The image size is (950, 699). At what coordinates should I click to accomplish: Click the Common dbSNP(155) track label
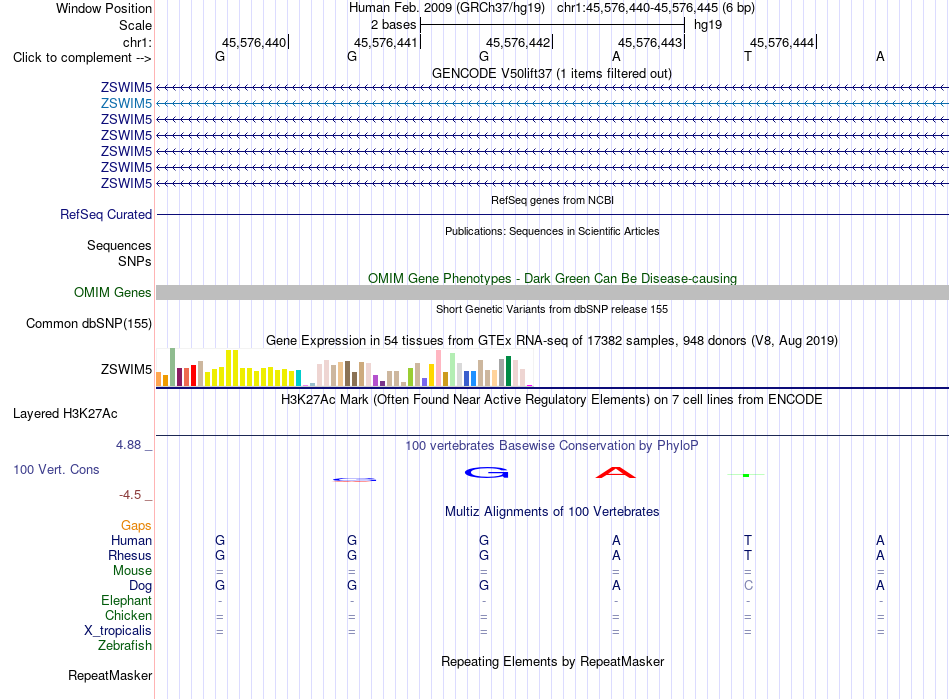point(88,323)
